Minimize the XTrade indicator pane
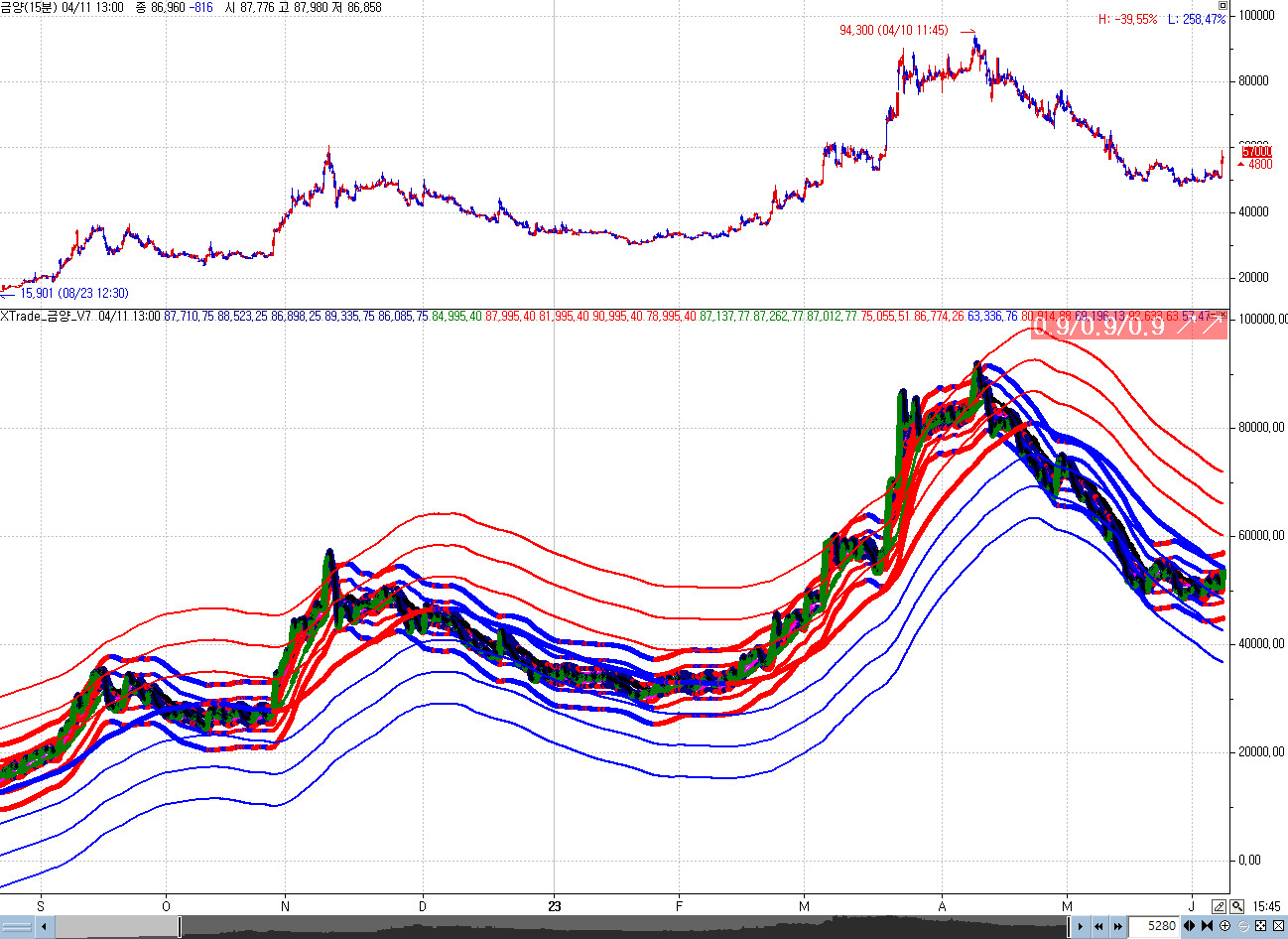 click(1216, 315)
